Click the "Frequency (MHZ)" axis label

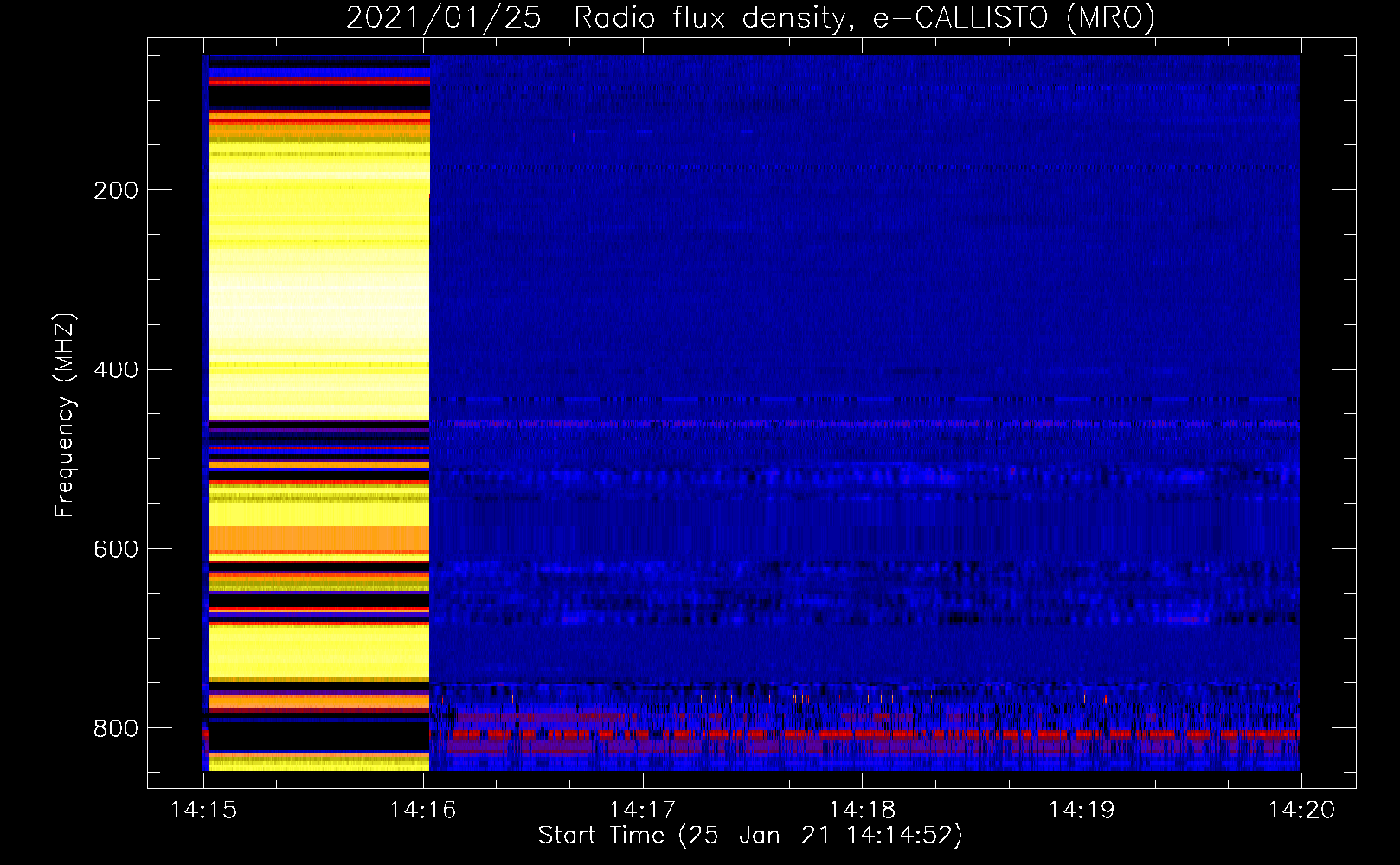(65, 414)
